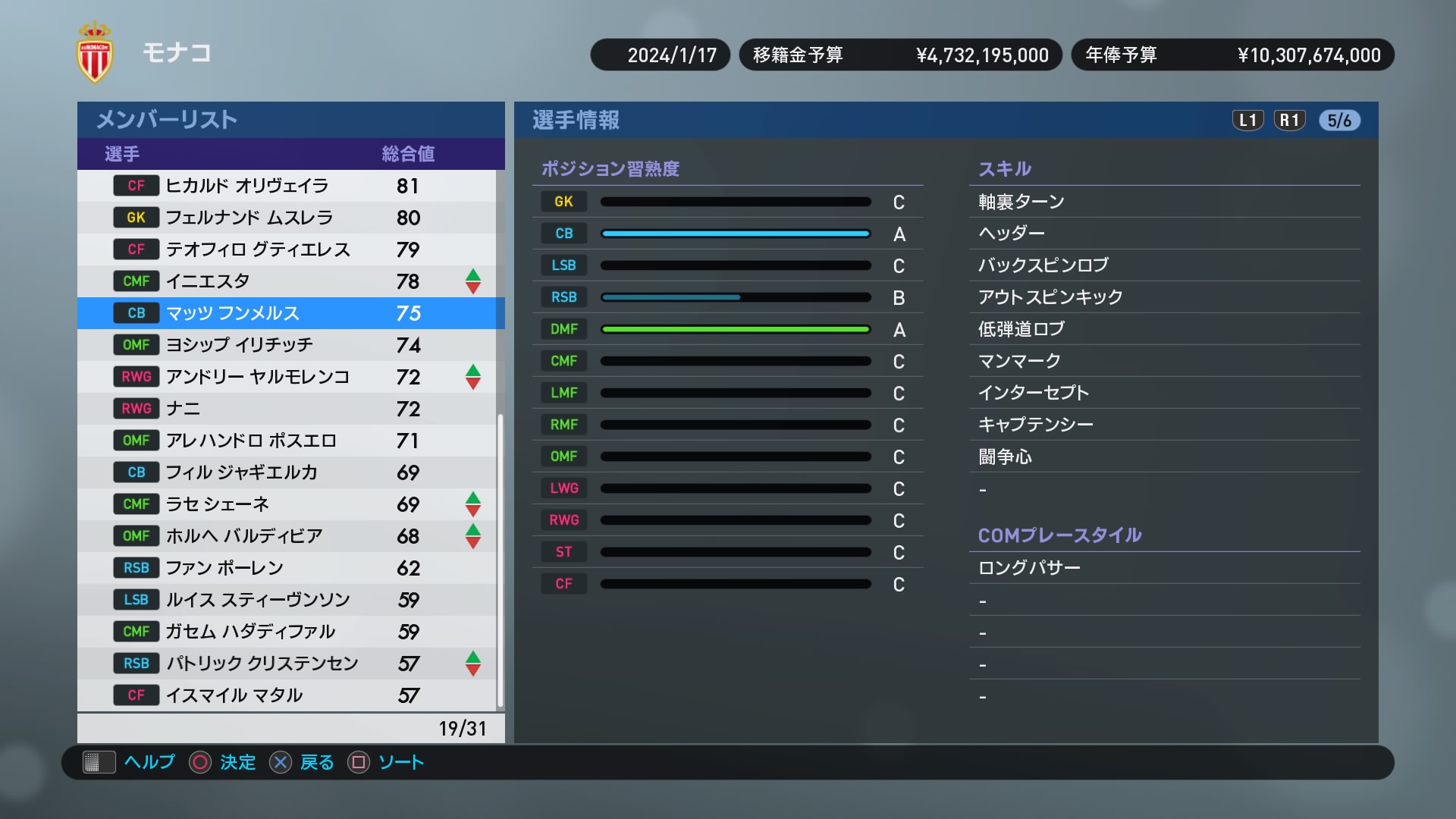This screenshot has height=819, width=1456.
Task: Select the player ヒカルド オリヴェイラ
Action: pos(247,186)
